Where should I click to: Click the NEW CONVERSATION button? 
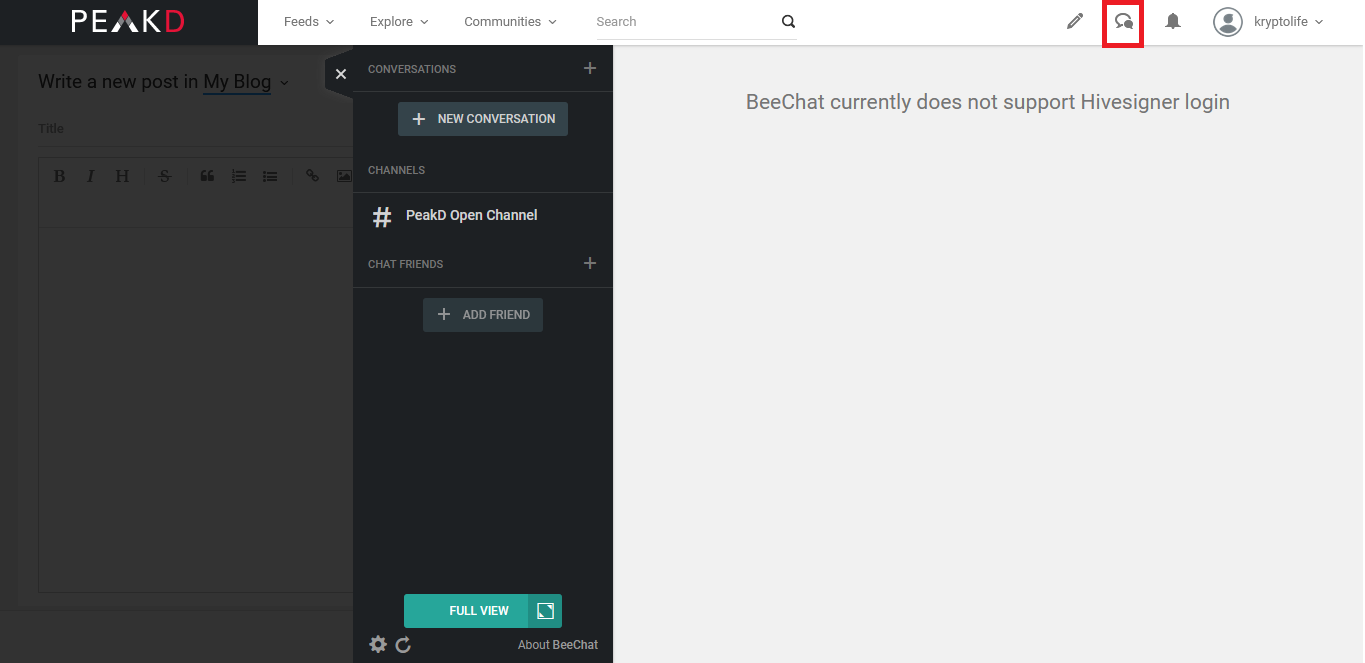click(483, 119)
